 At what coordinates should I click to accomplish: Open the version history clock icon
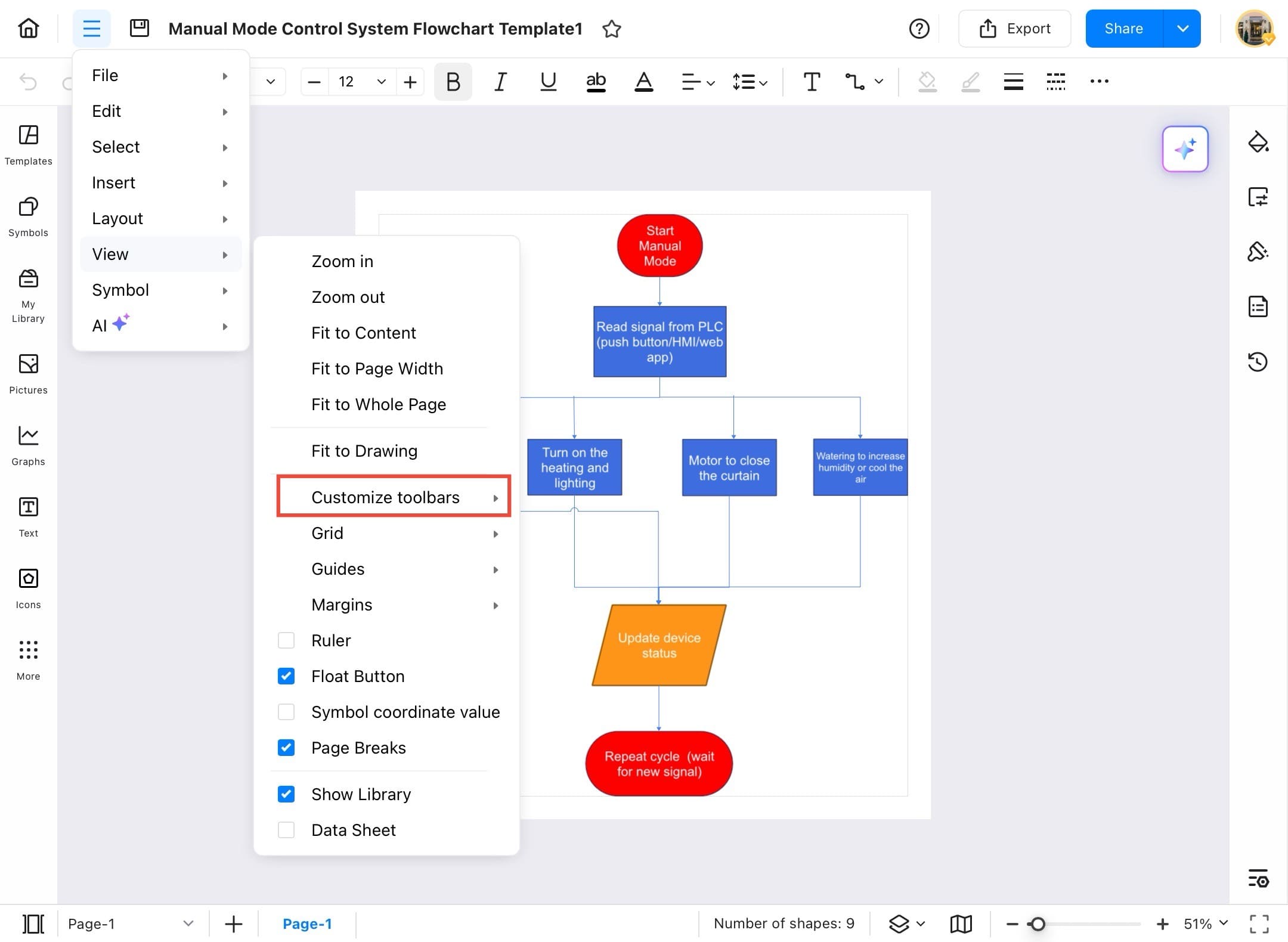(1258, 361)
